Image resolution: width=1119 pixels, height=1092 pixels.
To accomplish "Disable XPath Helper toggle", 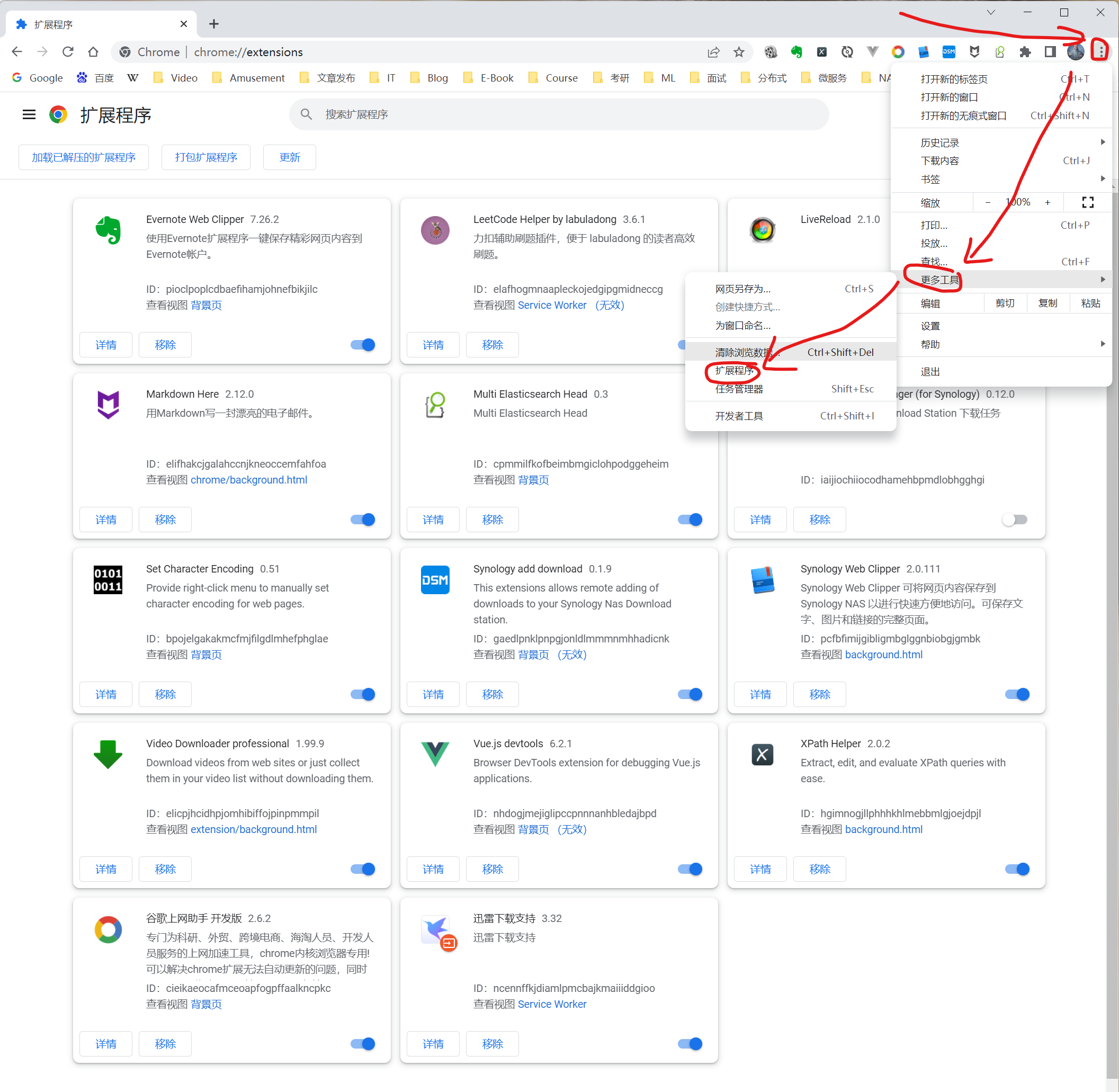I will (x=1017, y=869).
